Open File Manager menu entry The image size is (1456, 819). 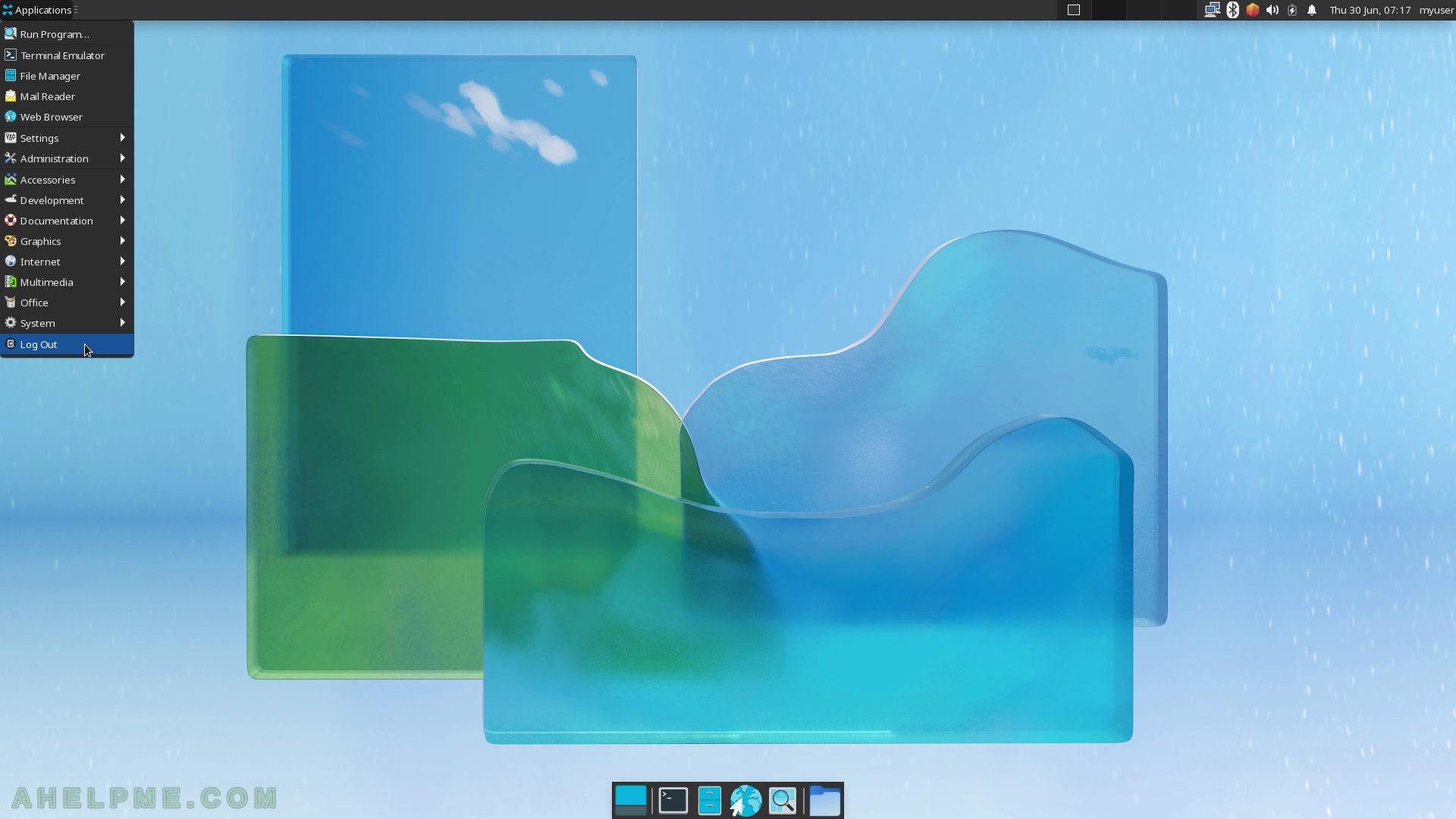click(x=67, y=76)
